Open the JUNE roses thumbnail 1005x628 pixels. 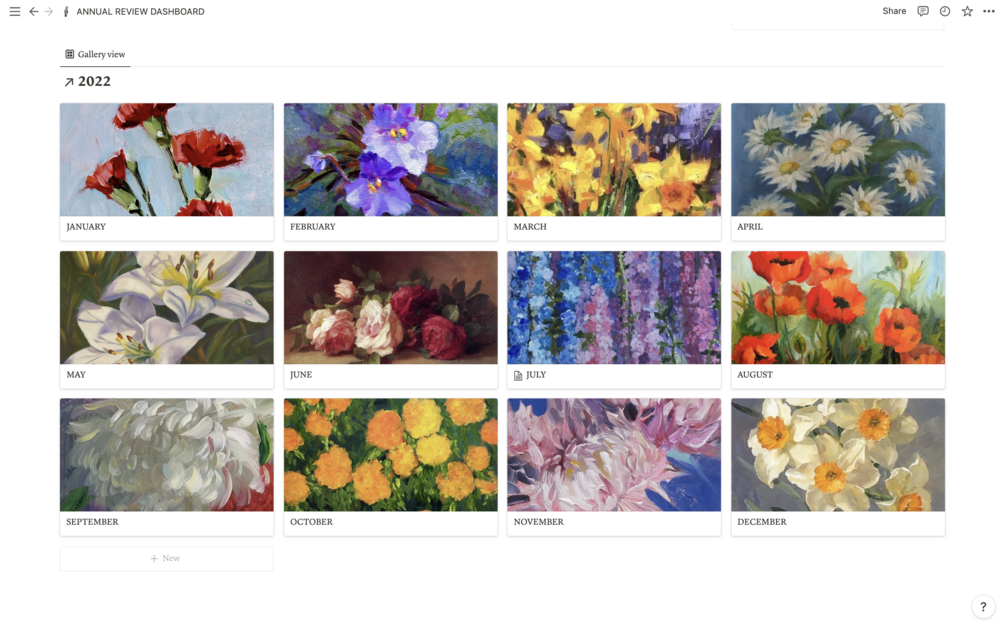click(x=390, y=308)
